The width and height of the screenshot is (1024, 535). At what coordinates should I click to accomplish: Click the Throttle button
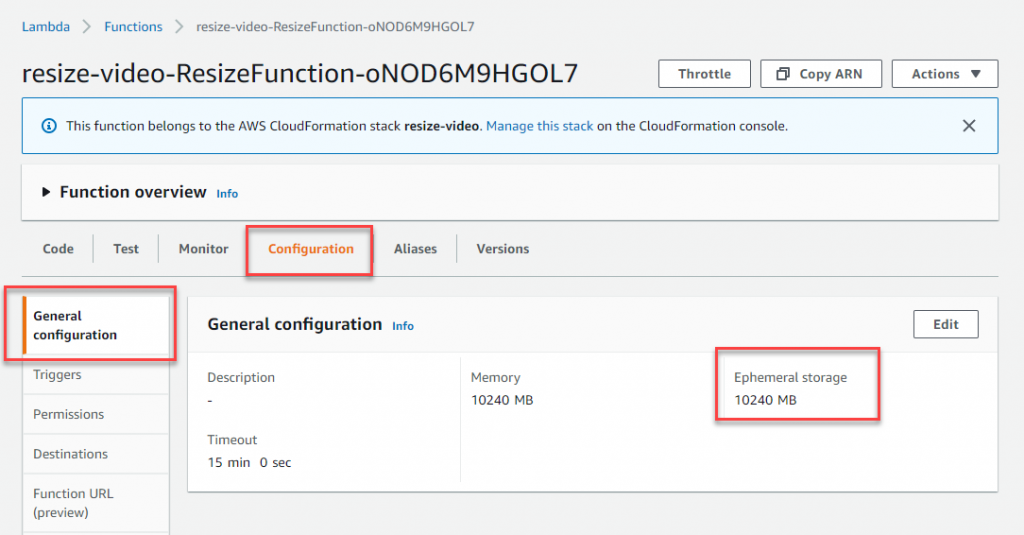(x=704, y=74)
